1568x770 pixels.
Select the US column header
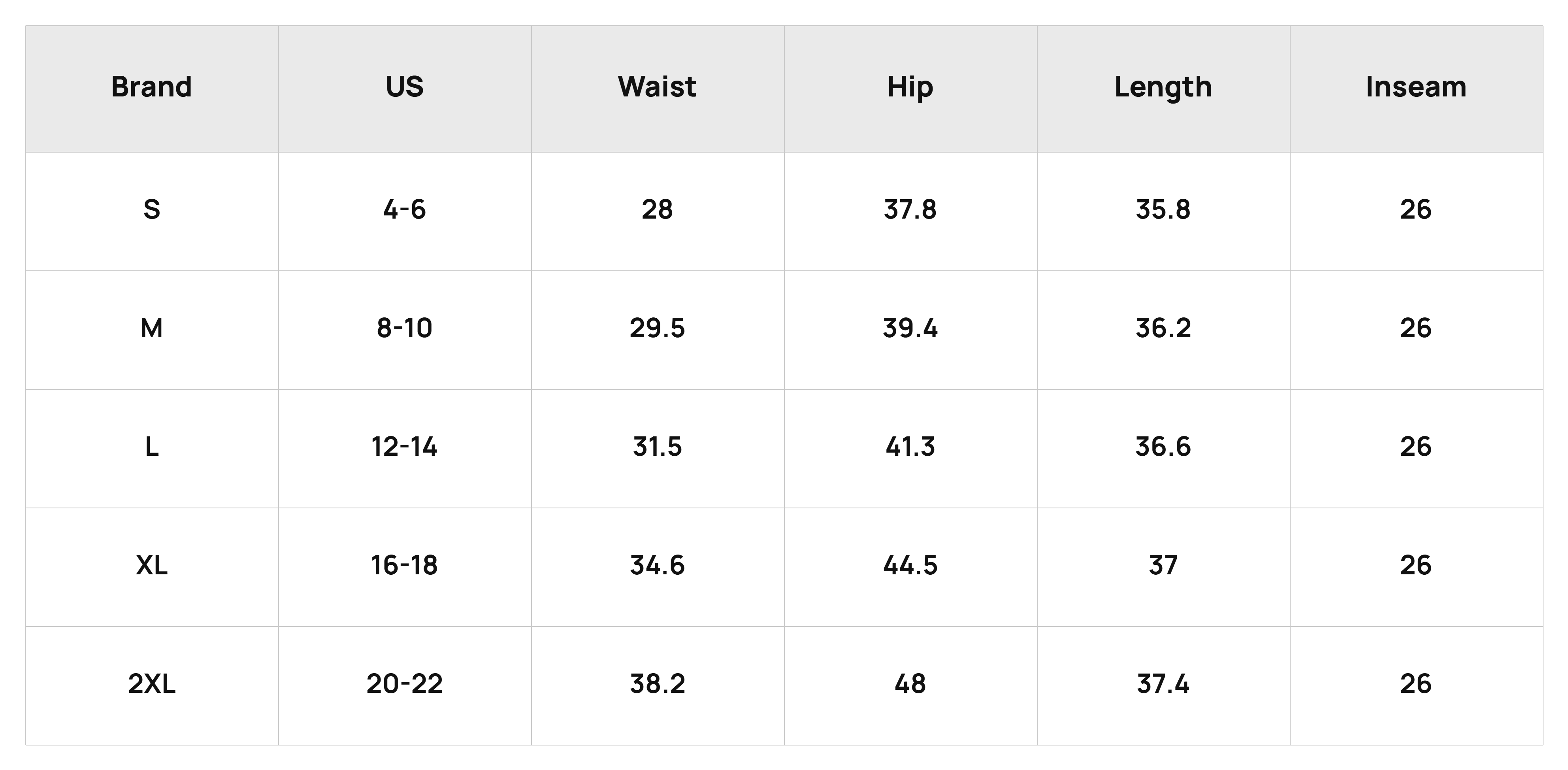point(405,88)
